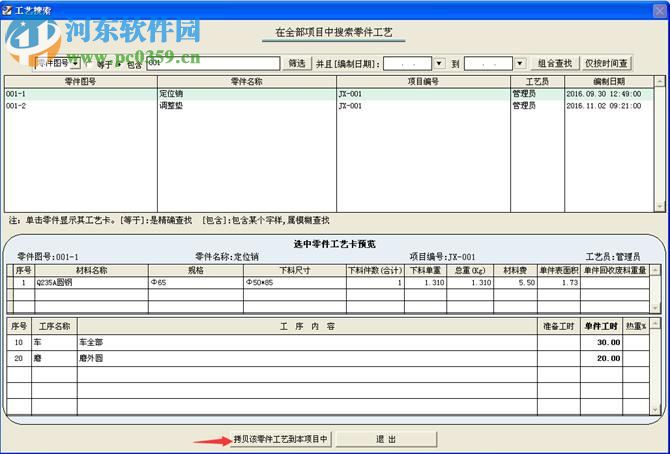Click the material cost value 5.50

[x=515, y=283]
